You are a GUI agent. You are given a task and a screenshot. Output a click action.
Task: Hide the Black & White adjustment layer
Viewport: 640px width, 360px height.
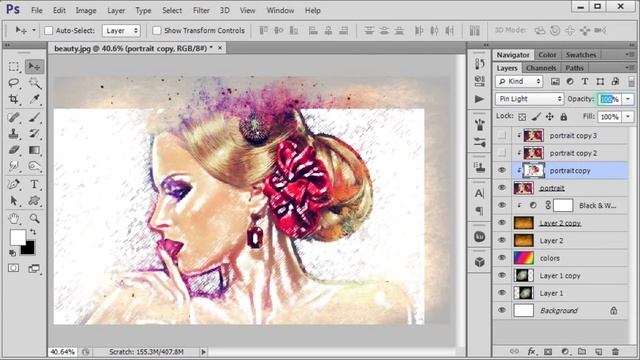[x=502, y=205]
